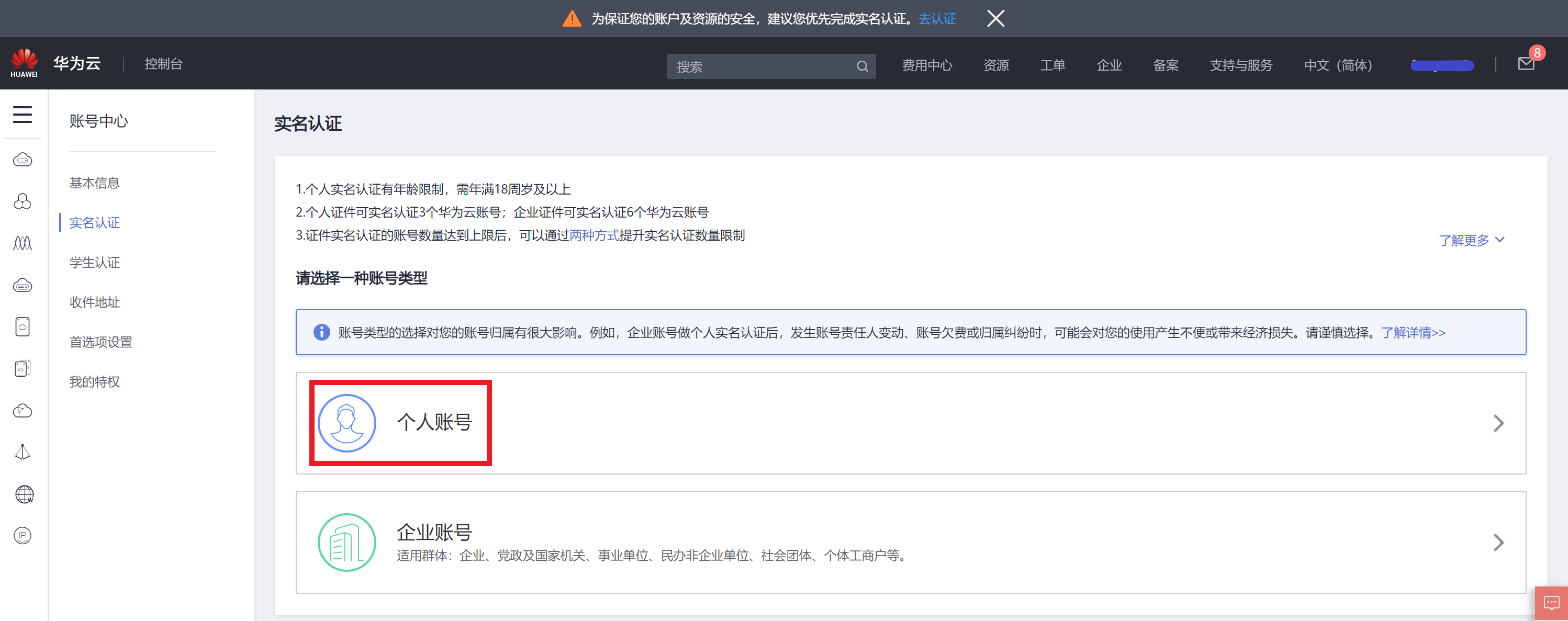
Task: Close the top warning banner
Action: (x=995, y=18)
